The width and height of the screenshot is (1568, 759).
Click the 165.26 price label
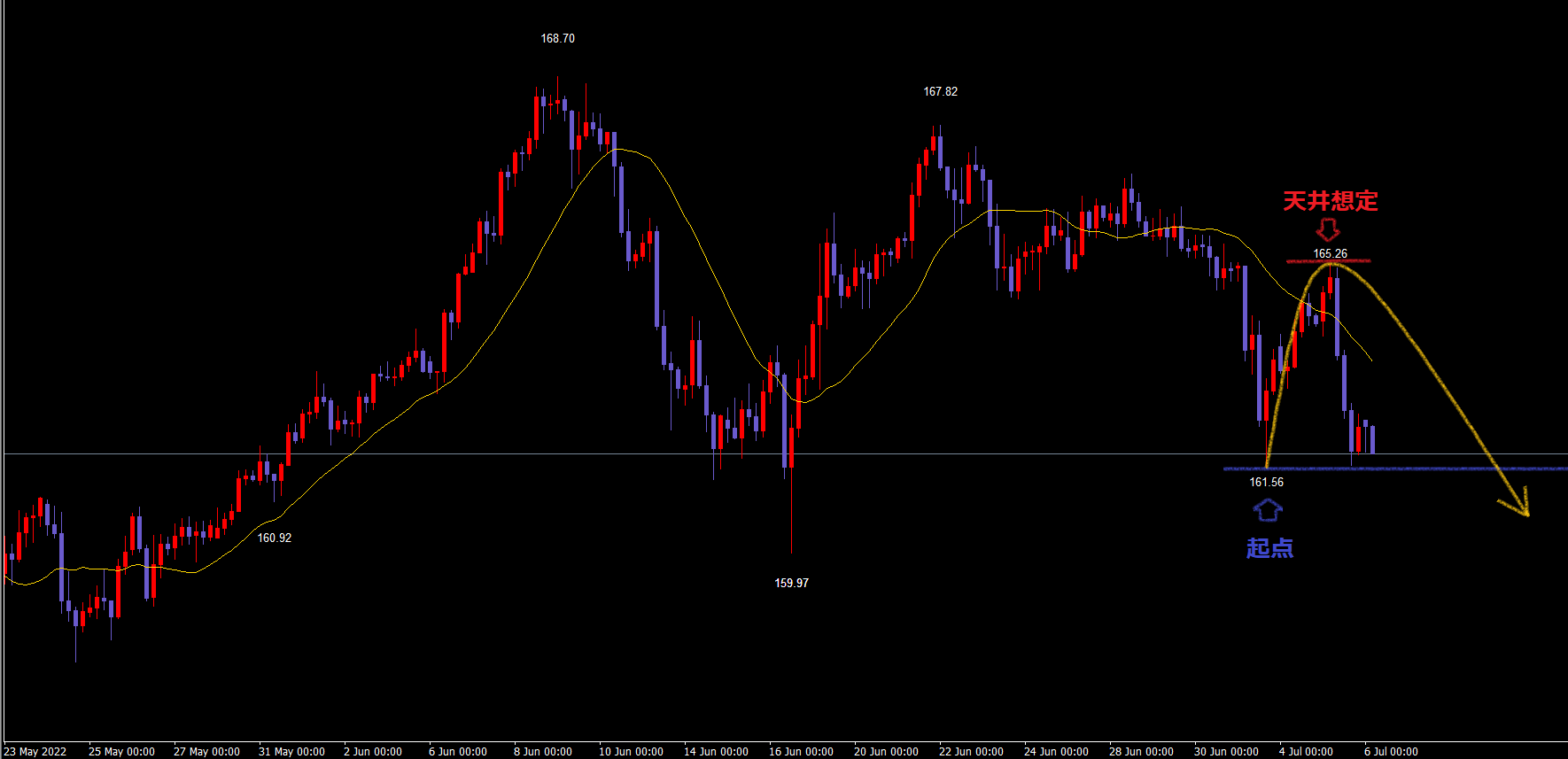click(x=1330, y=253)
